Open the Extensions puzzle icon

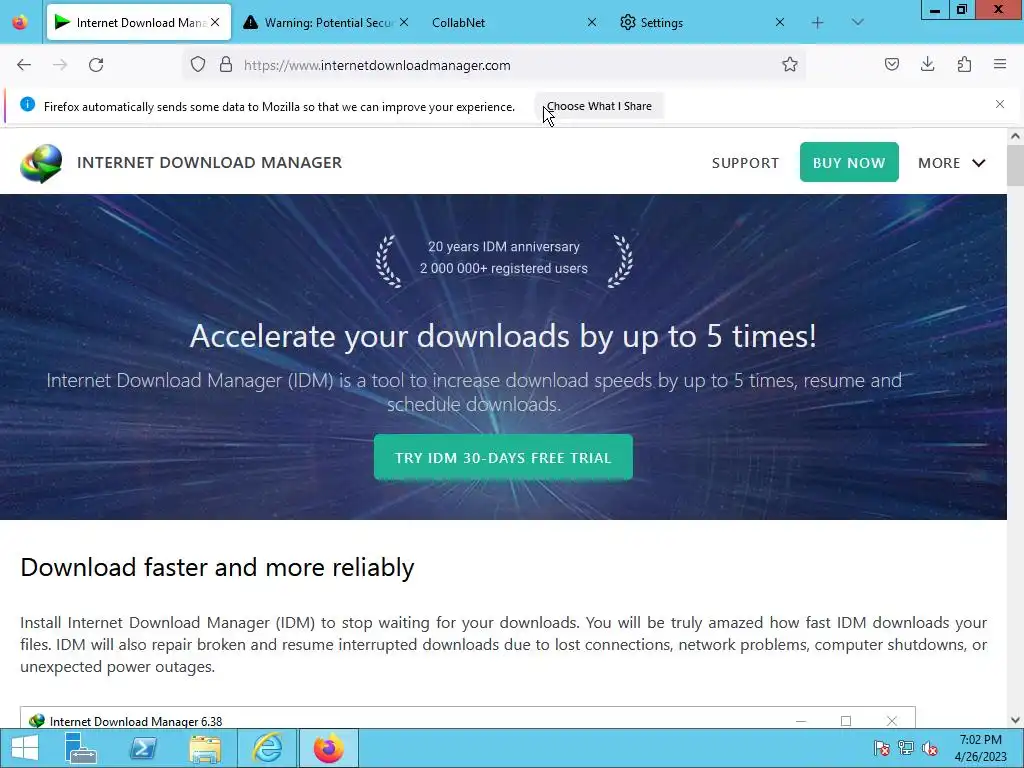click(x=964, y=65)
